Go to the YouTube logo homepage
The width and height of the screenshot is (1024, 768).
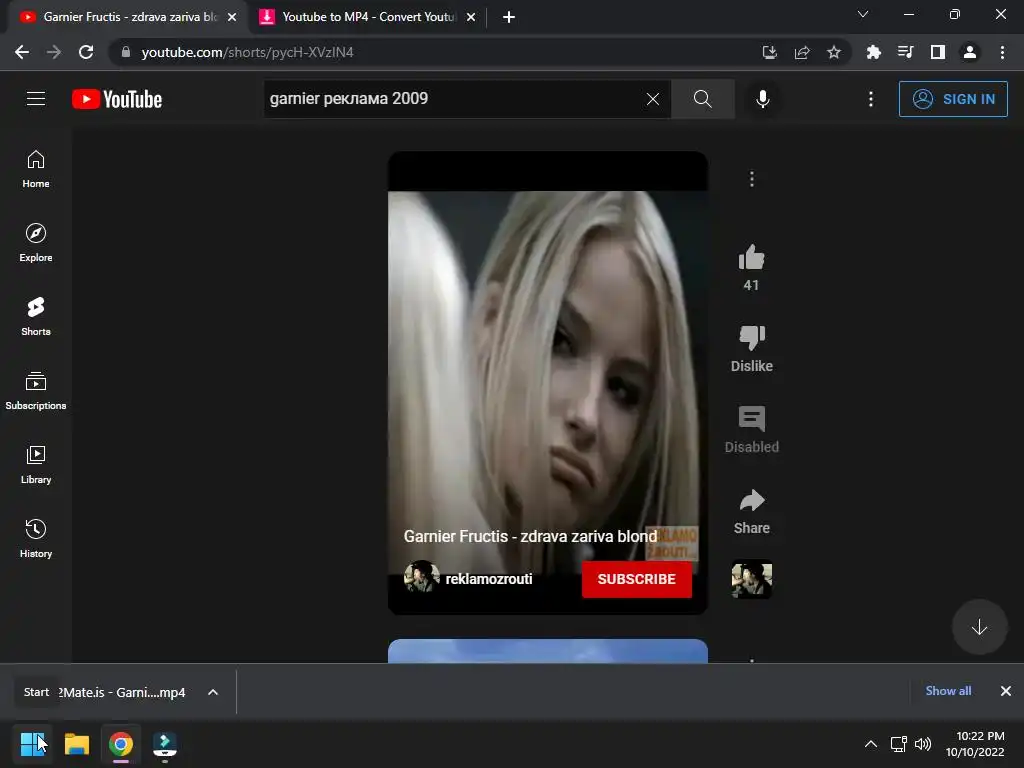point(117,99)
